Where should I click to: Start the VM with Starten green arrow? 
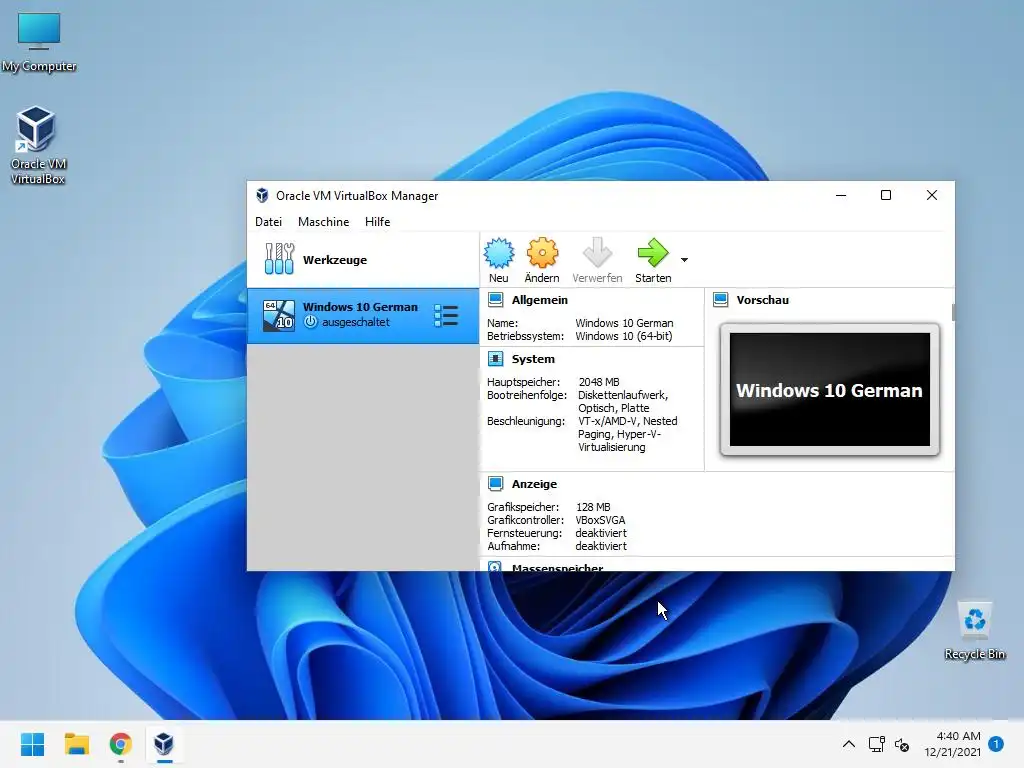tap(652, 253)
